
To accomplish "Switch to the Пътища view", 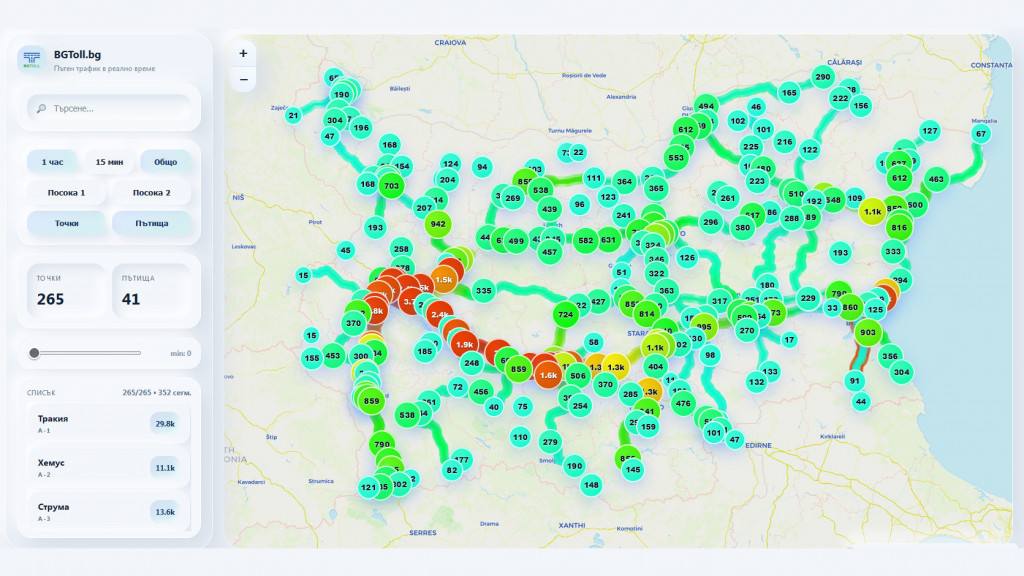I will pos(152,223).
